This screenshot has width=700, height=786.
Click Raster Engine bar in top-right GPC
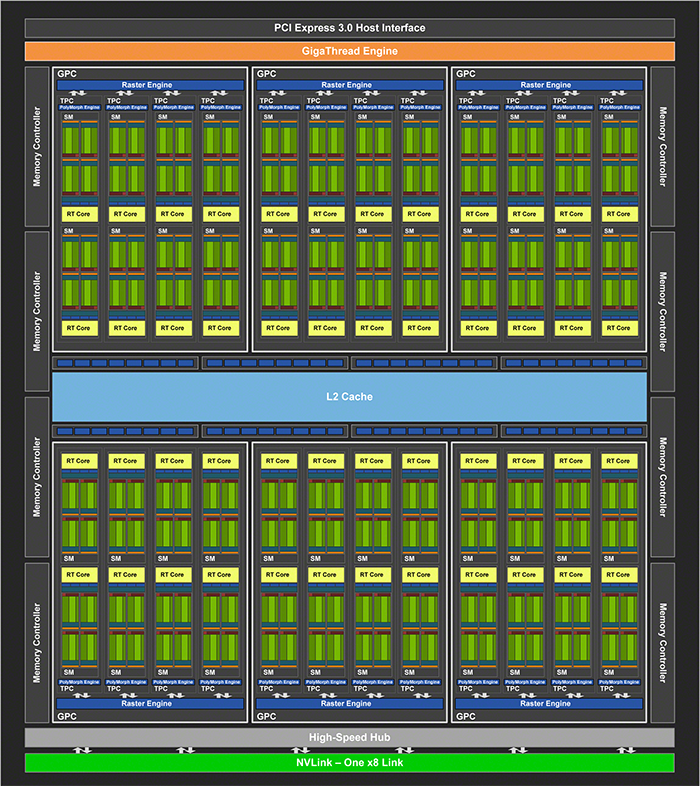click(549, 85)
